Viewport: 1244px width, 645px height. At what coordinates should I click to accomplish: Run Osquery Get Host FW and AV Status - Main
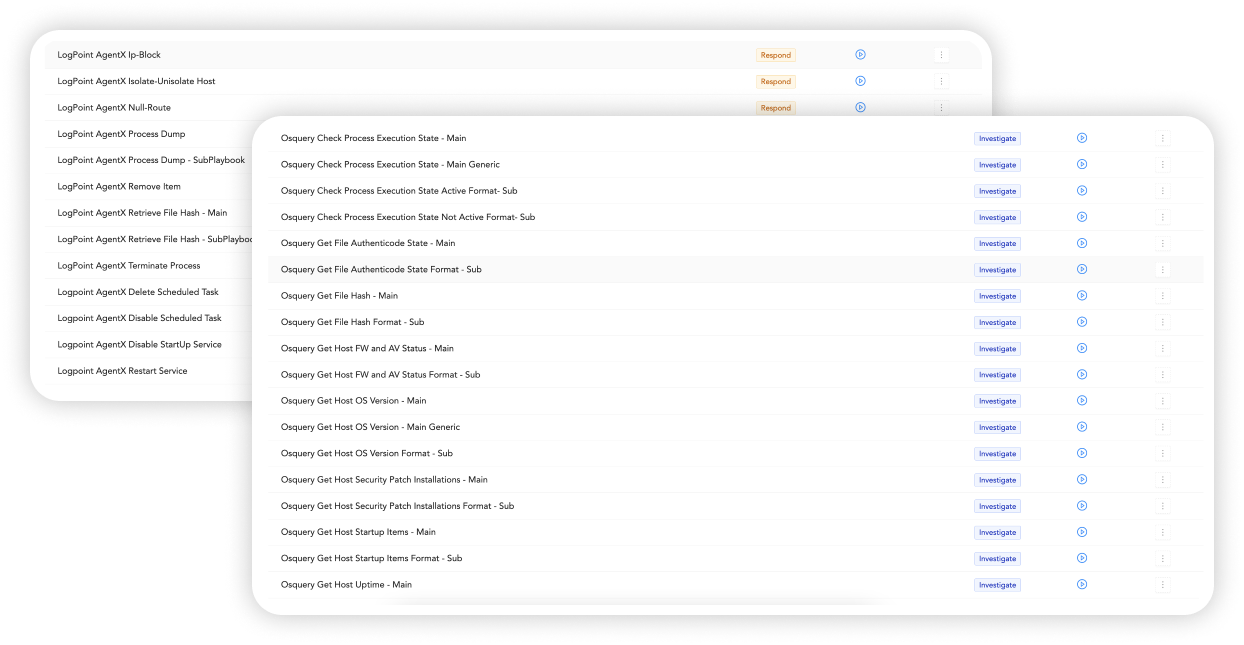[1082, 348]
